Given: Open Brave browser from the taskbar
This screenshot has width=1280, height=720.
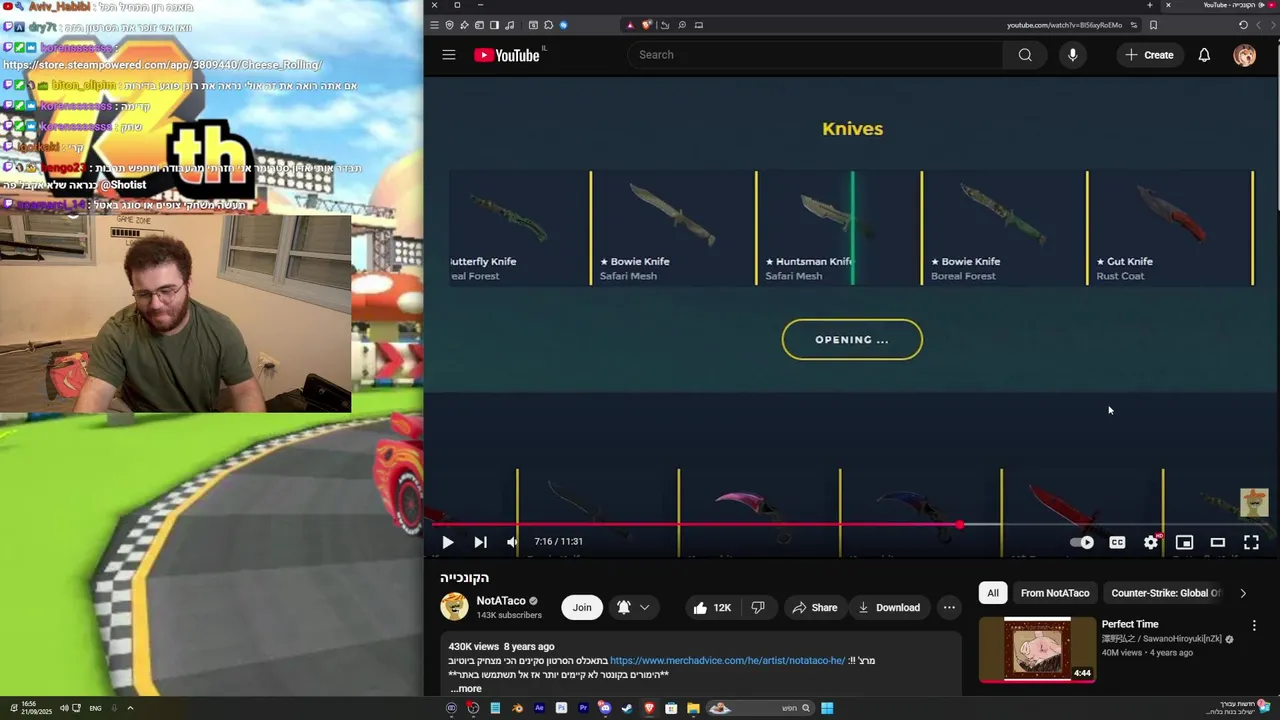Looking at the screenshot, I should (x=649, y=708).
